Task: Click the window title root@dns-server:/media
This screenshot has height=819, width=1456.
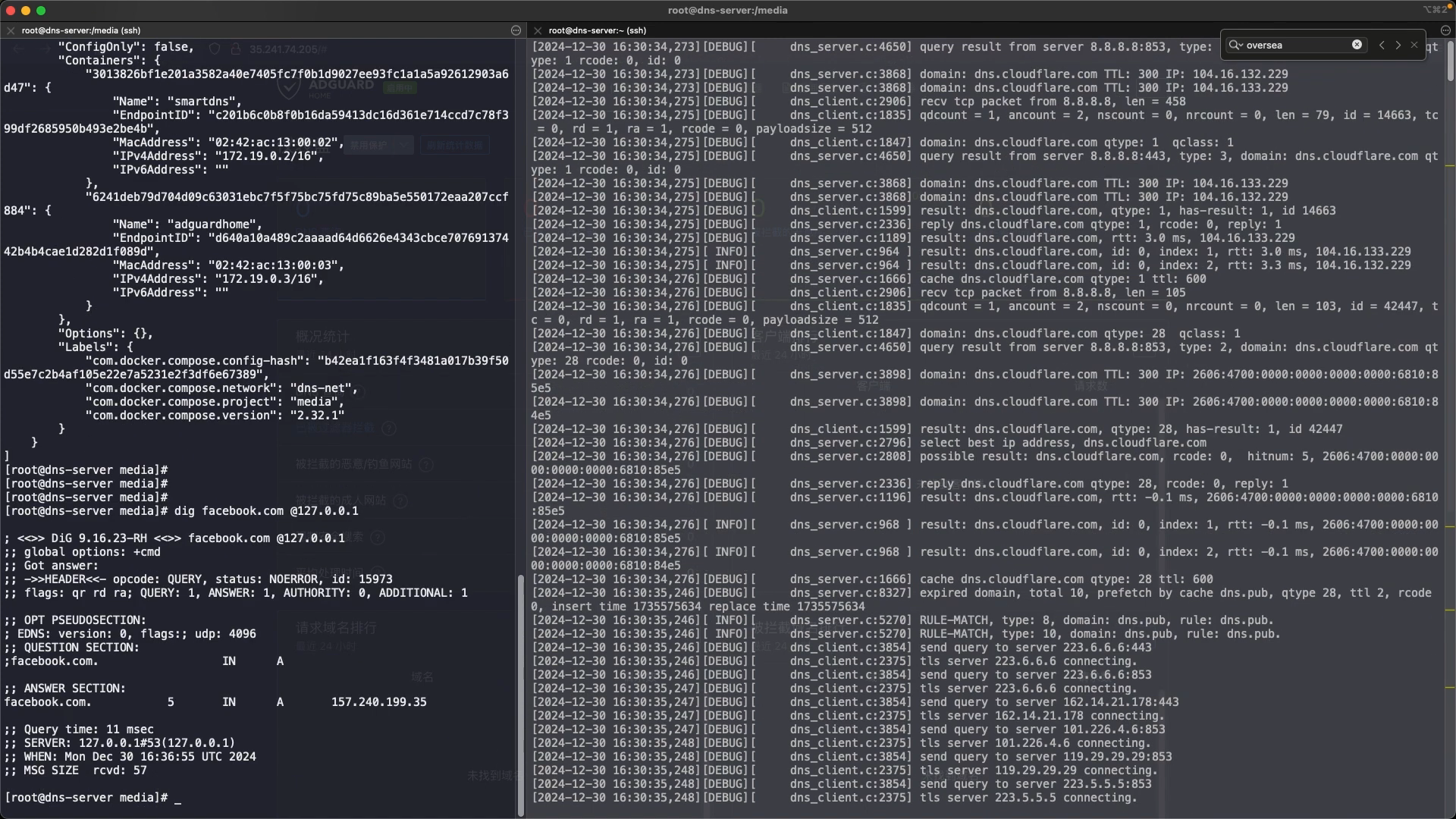Action: 727,10
